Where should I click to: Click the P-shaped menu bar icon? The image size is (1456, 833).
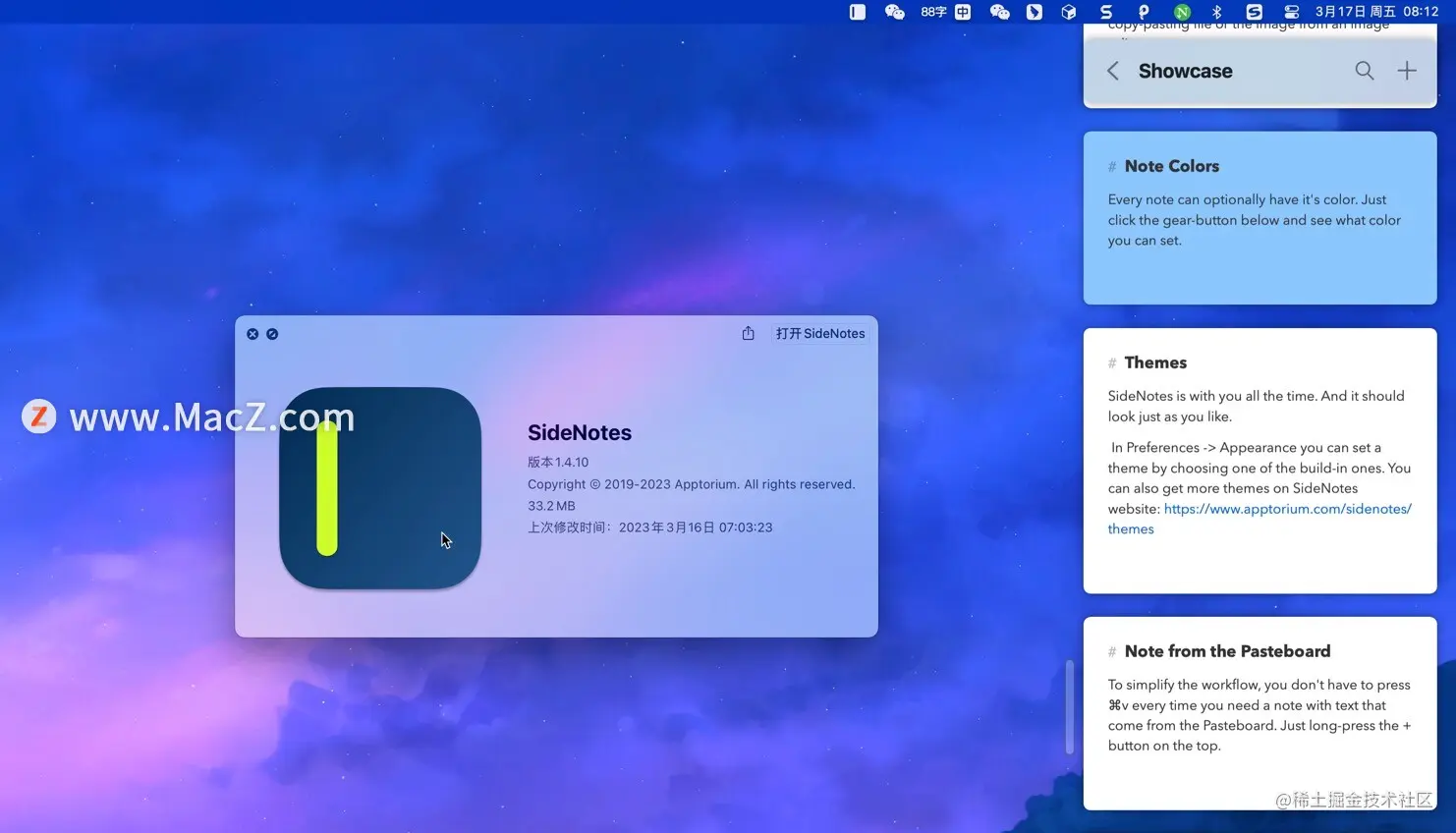[1144, 12]
